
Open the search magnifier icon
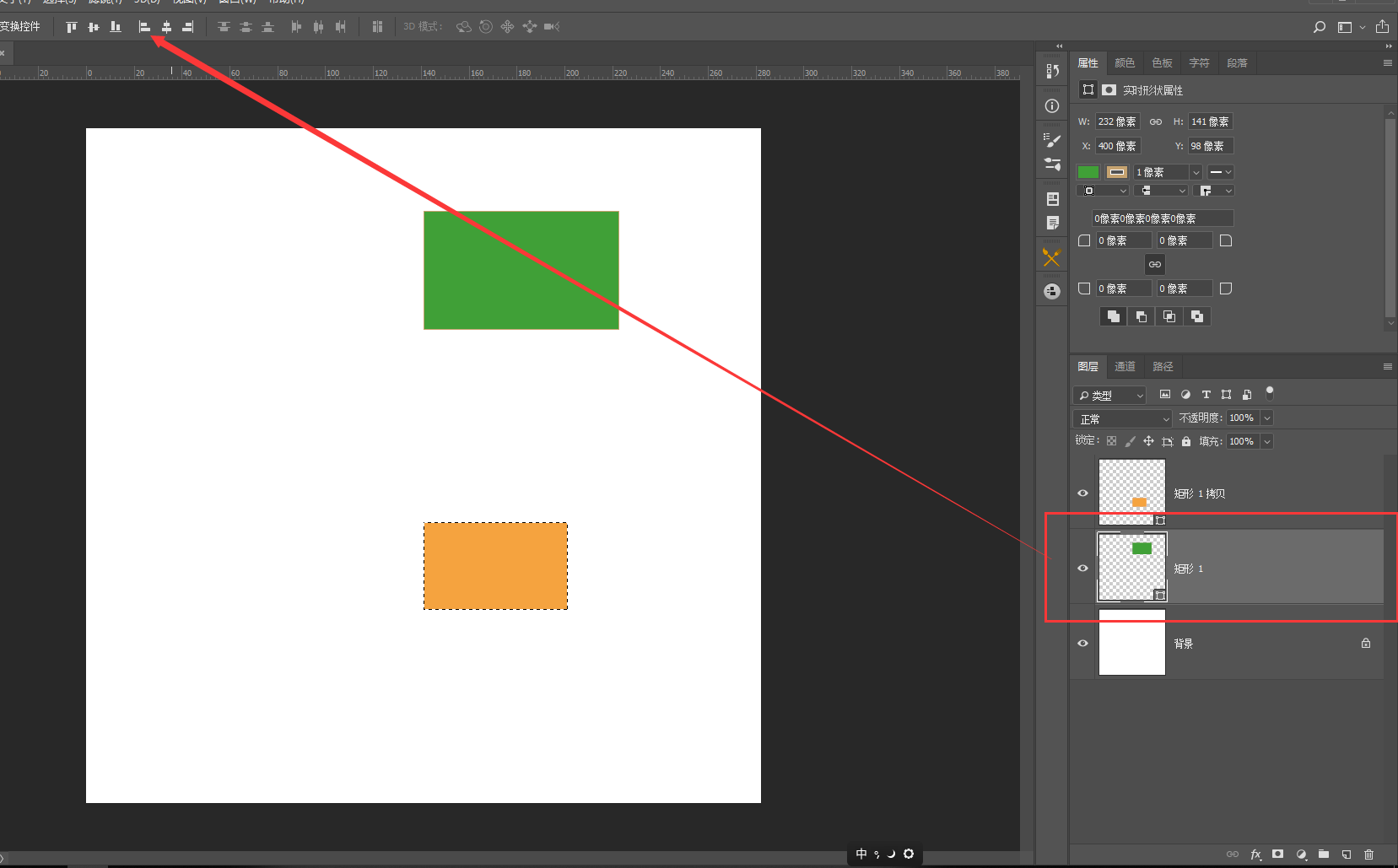coord(1320,27)
